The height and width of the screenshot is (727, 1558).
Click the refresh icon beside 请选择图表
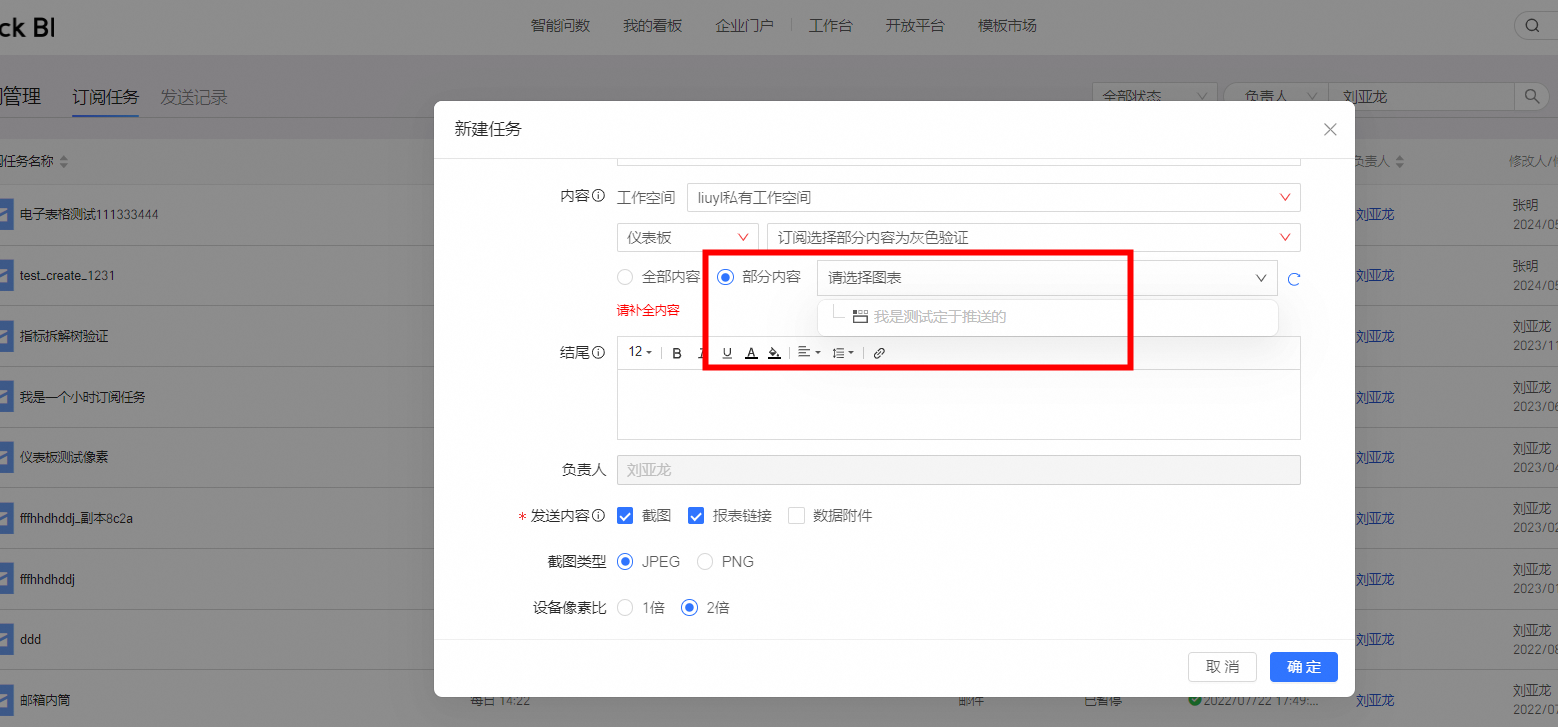1293,279
